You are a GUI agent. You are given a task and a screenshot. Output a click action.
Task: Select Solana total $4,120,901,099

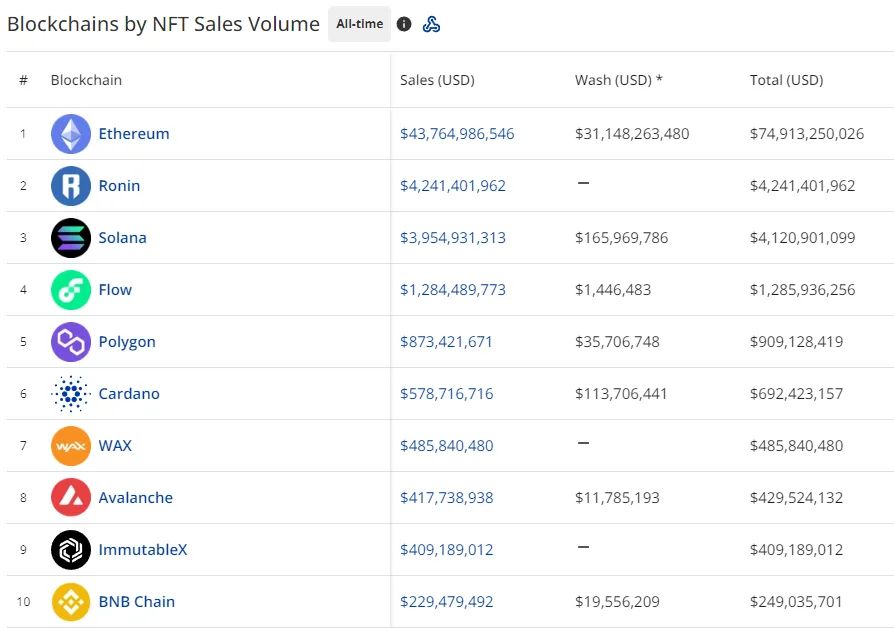click(803, 238)
